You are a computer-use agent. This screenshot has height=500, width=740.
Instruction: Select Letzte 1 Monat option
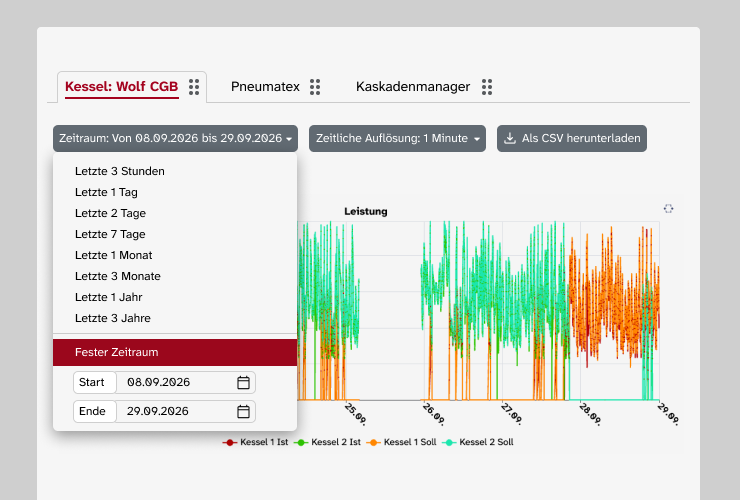pos(175,255)
